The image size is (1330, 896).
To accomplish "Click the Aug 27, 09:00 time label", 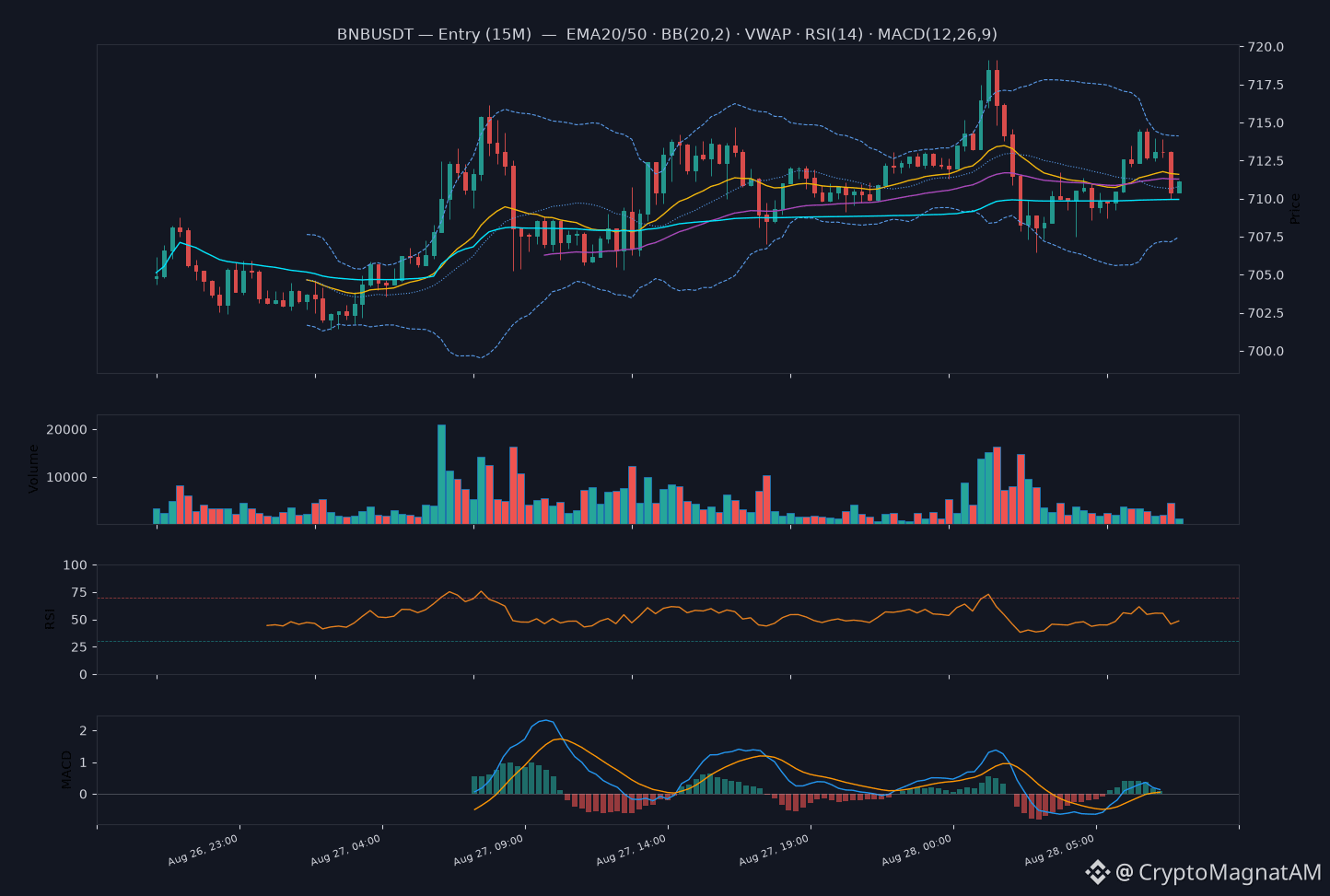I will (x=488, y=850).
